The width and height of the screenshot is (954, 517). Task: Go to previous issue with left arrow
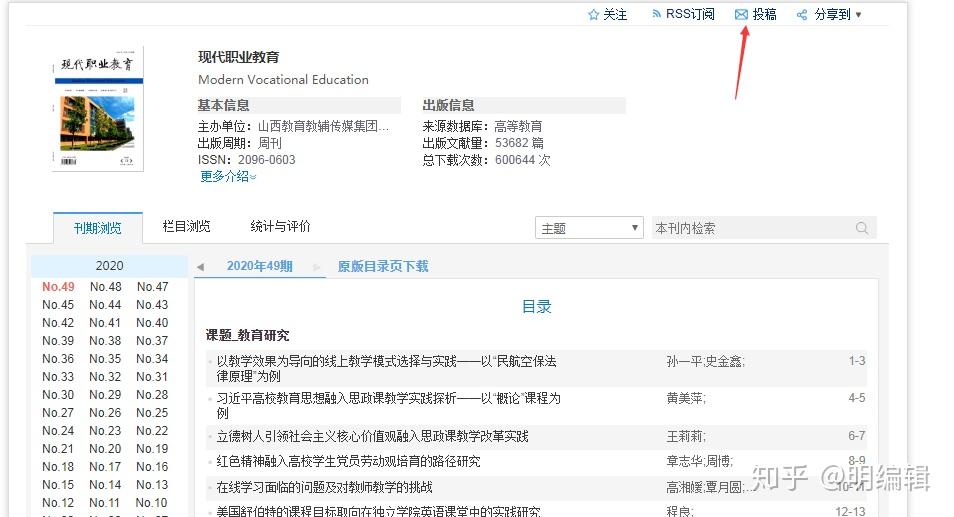coord(200,267)
